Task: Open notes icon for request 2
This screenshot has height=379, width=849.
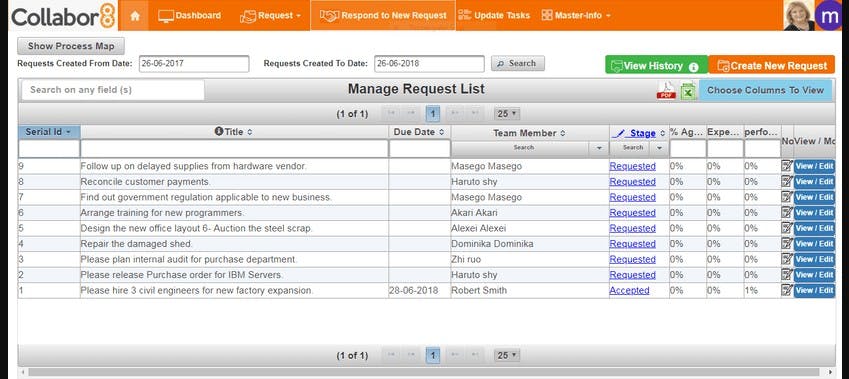Action: tap(787, 275)
